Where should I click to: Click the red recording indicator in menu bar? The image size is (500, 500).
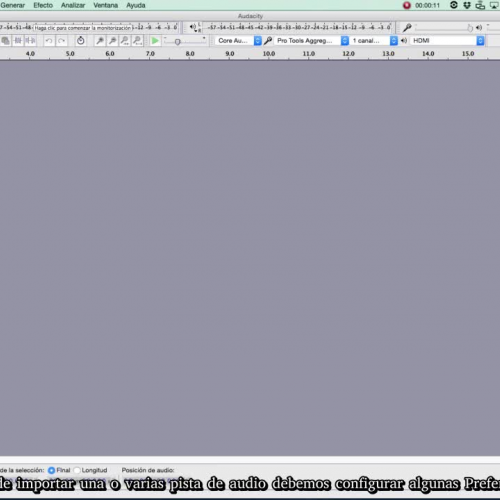(x=407, y=5)
